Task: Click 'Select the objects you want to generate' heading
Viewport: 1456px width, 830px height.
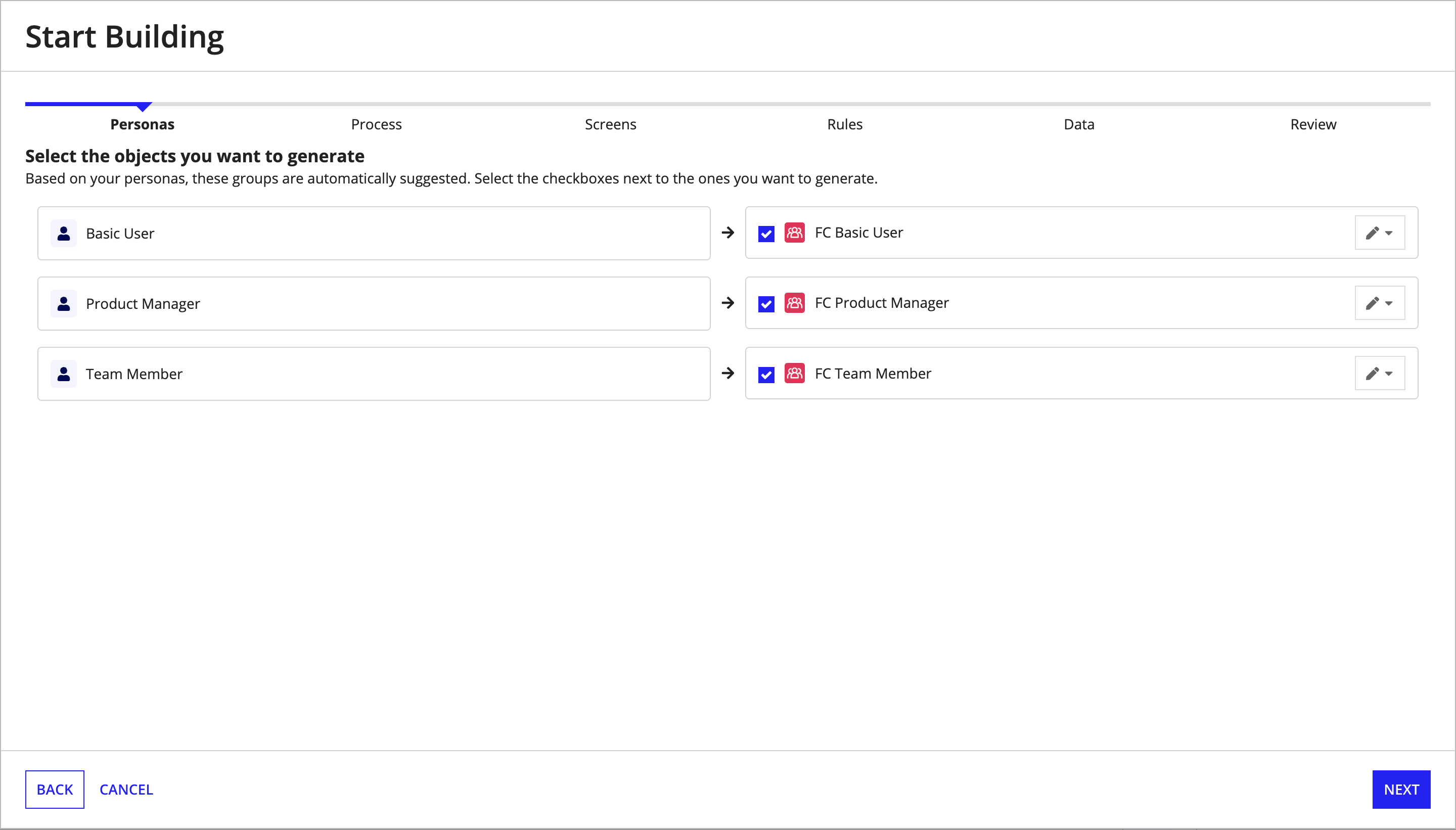Action: coord(195,156)
